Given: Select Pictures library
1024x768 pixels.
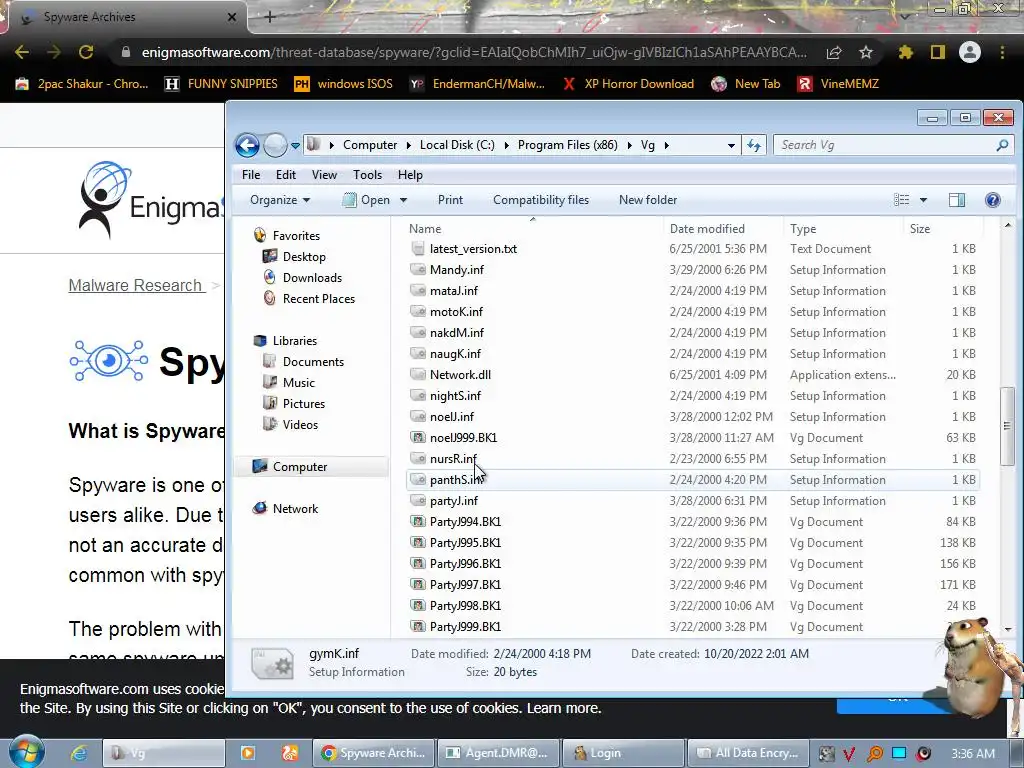Looking at the screenshot, I should 304,404.
